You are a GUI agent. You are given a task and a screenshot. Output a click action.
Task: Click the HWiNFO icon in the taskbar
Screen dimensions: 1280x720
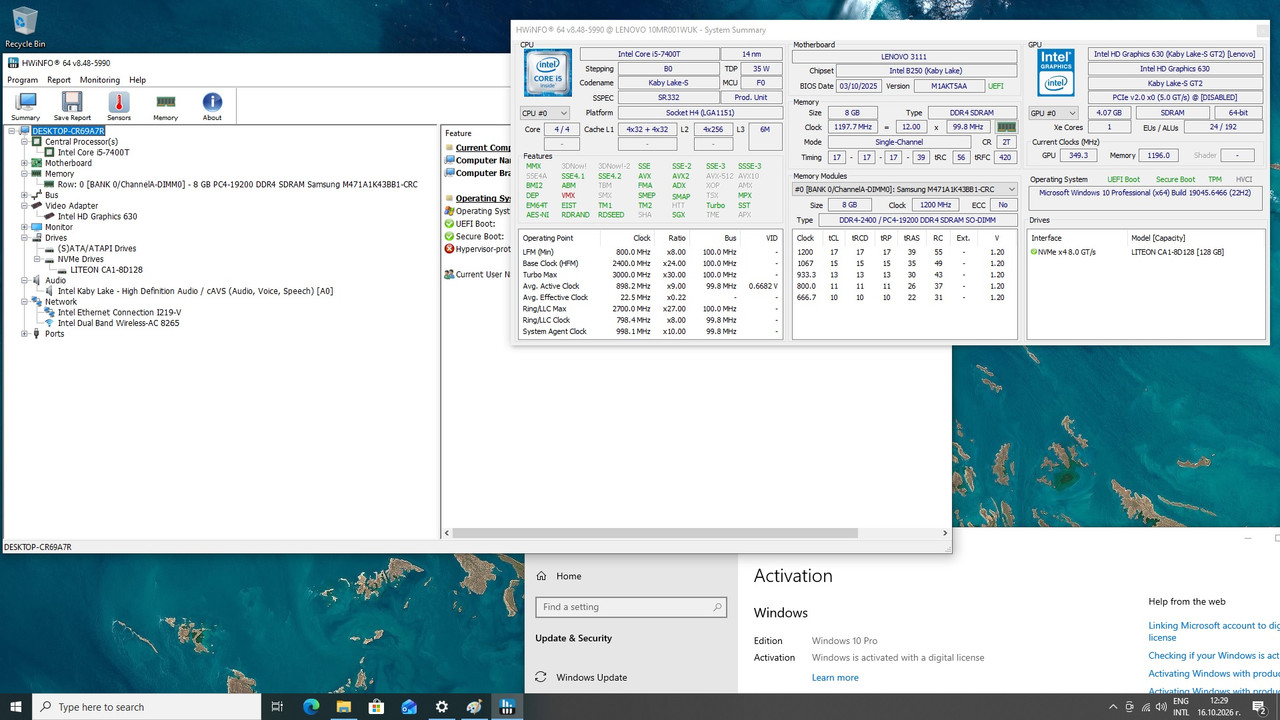pos(507,707)
